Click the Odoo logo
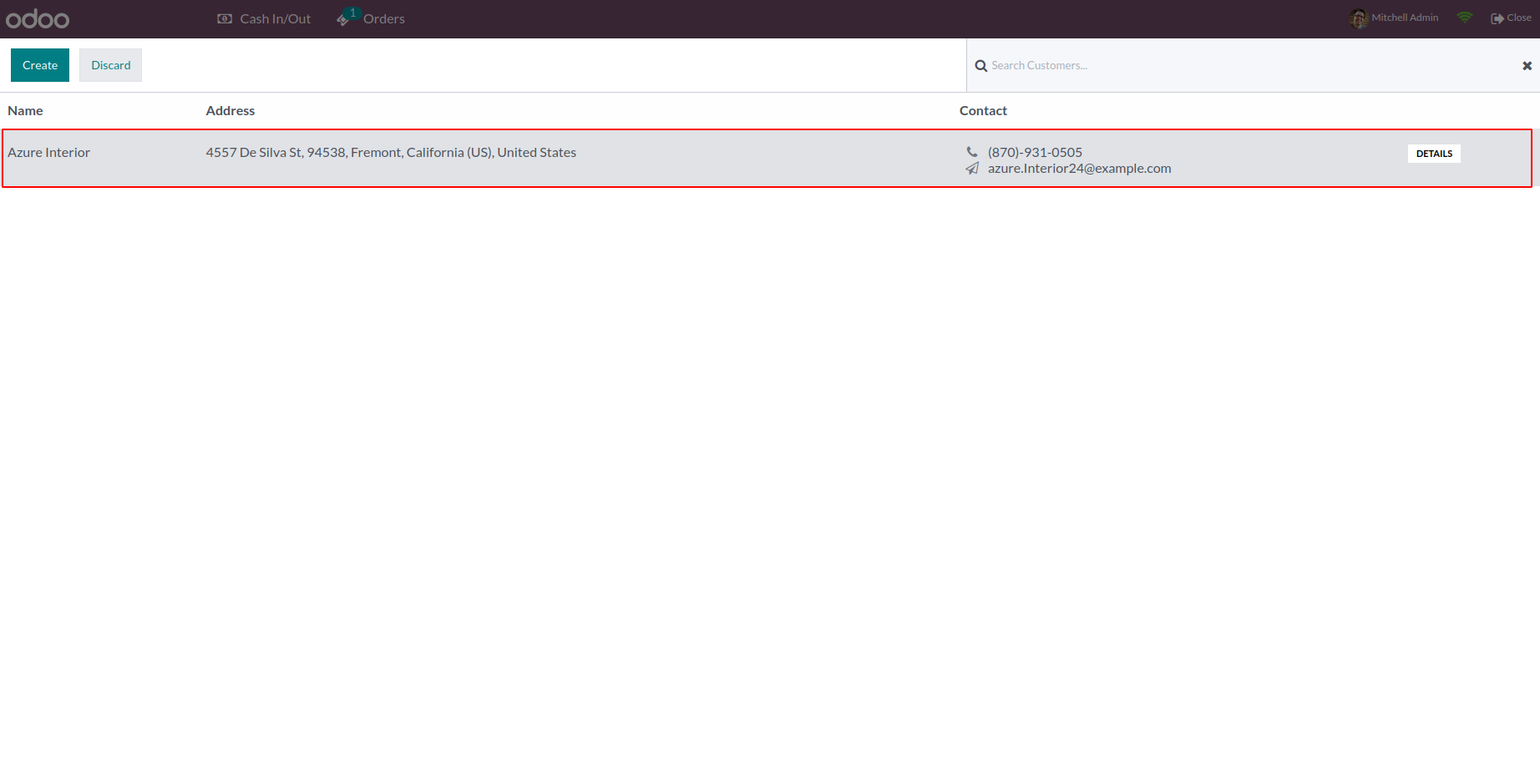Viewport: 1540px width, 784px height. (38, 18)
